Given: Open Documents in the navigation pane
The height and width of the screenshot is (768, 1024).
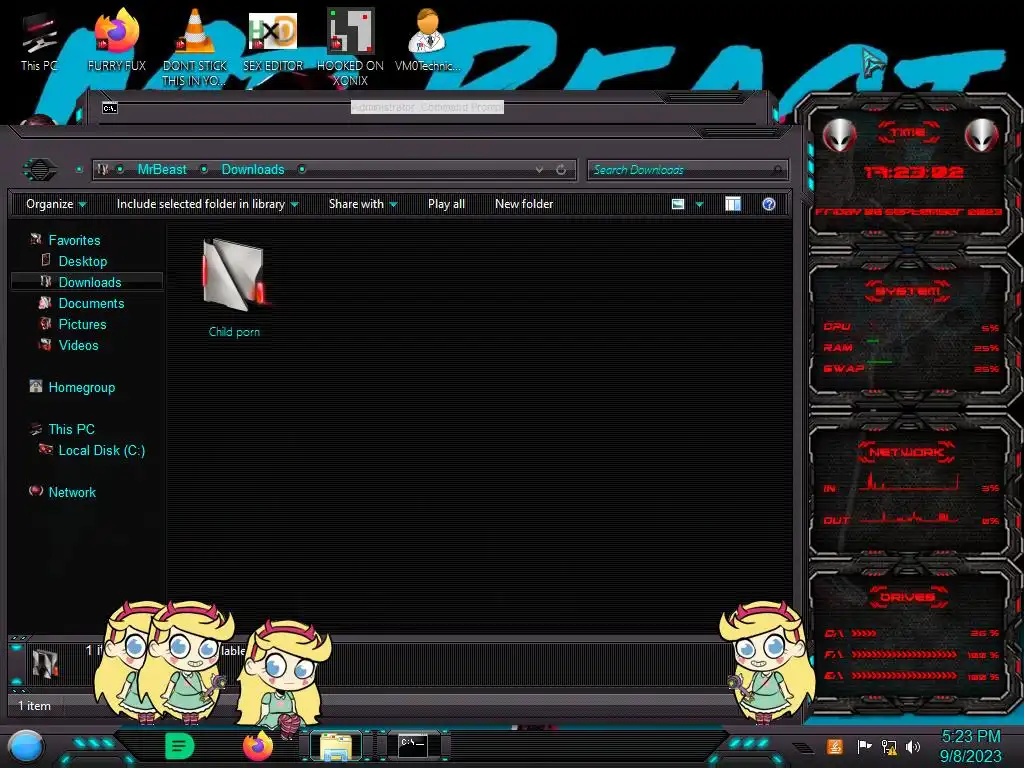Looking at the screenshot, I should point(91,303).
